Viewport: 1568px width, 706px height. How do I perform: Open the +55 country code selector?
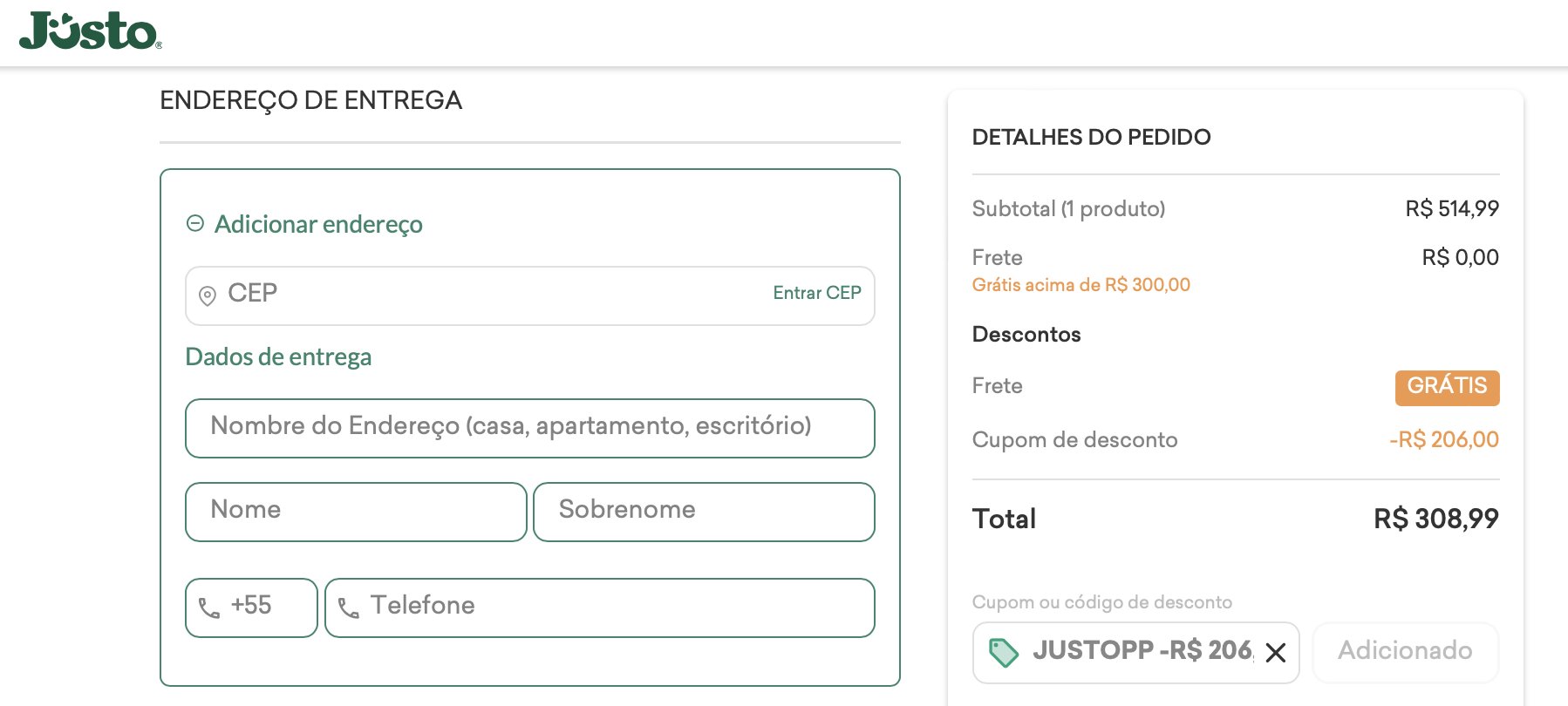(x=251, y=608)
